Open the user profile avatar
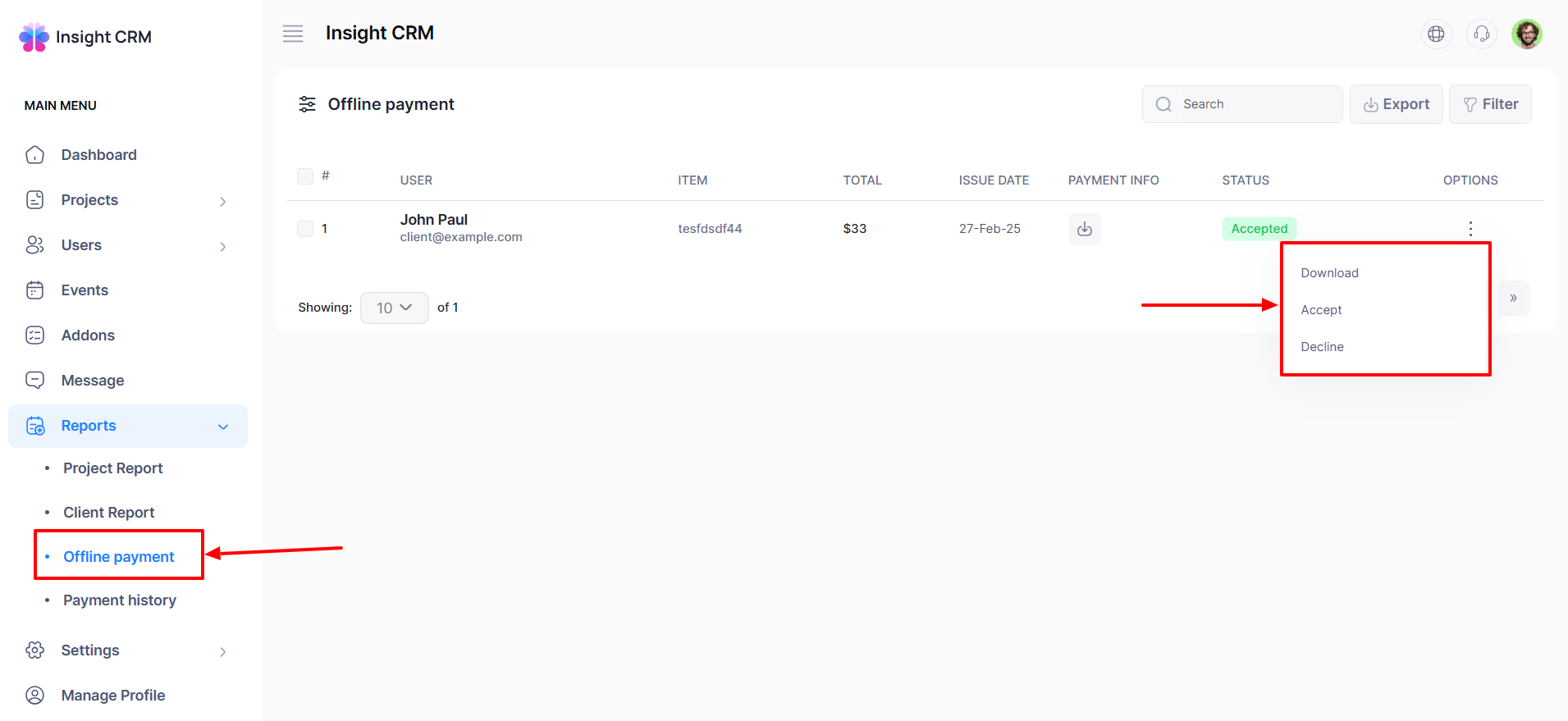 [x=1526, y=34]
